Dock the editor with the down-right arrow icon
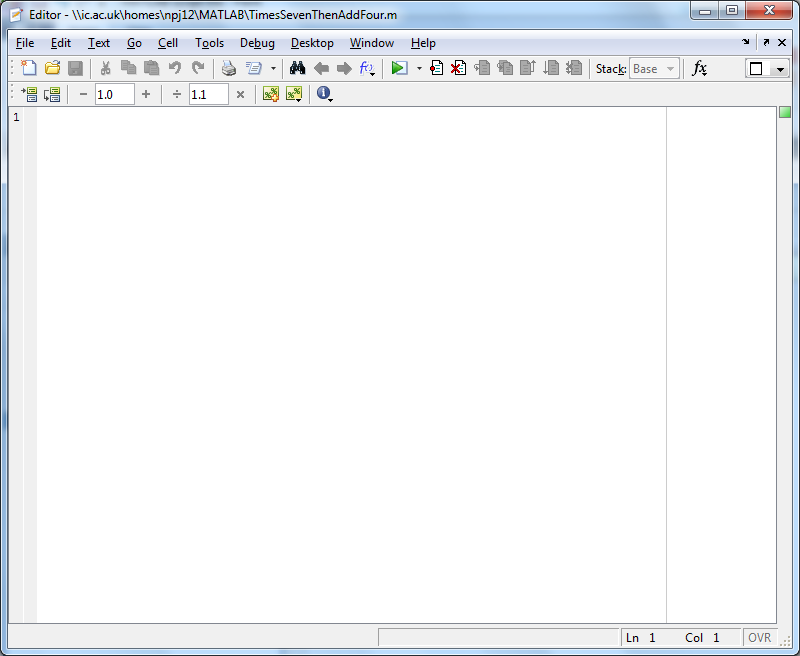Image resolution: width=800 pixels, height=656 pixels. [x=746, y=42]
